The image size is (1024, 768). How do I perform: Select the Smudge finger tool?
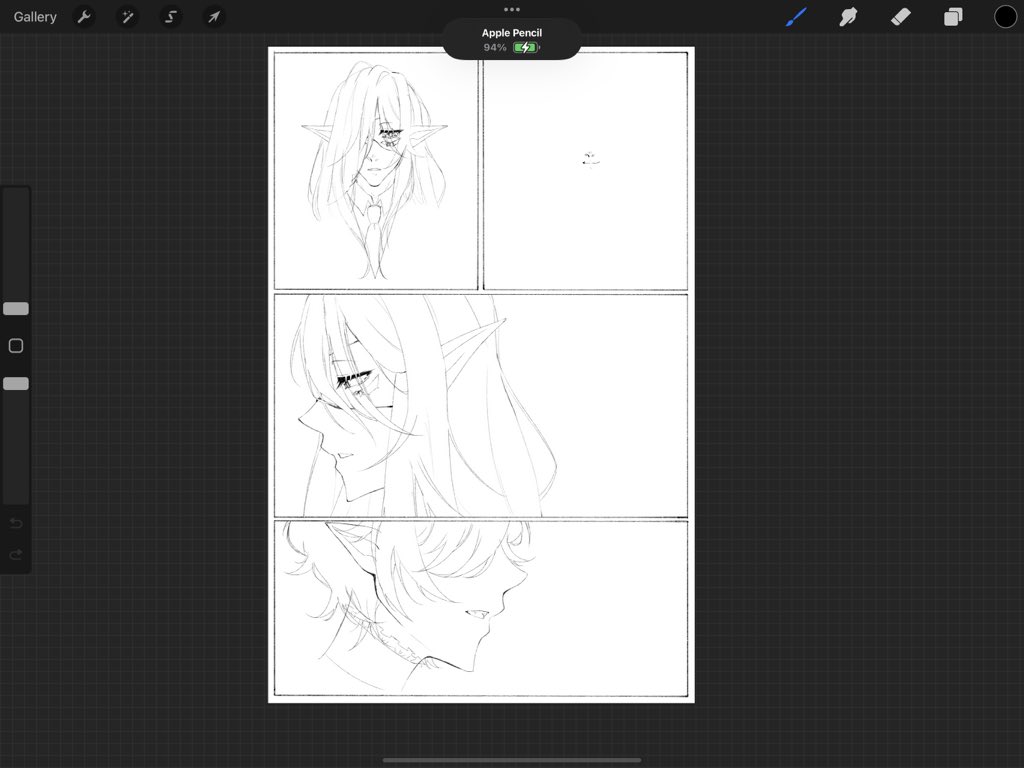click(848, 17)
